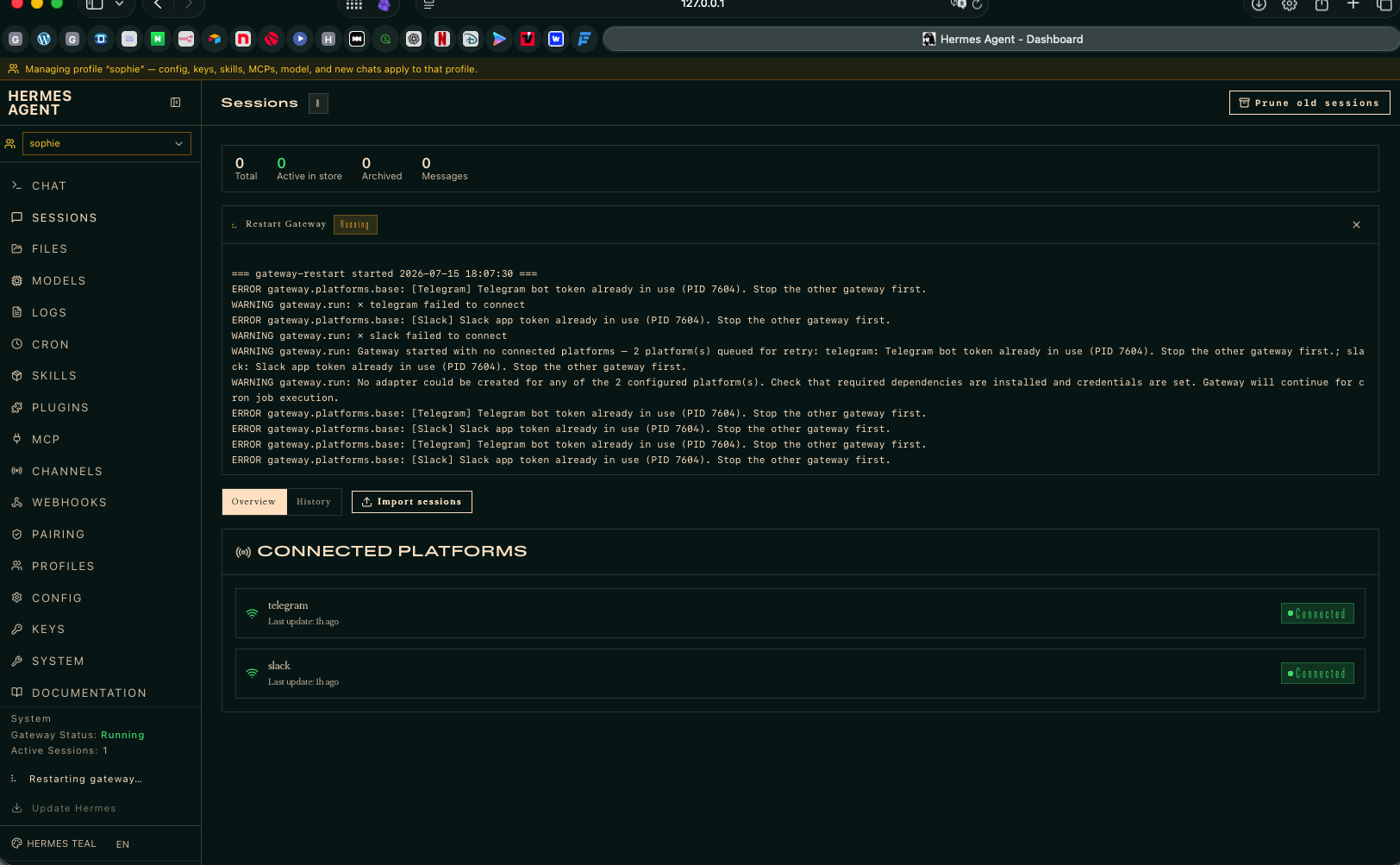This screenshot has width=1400, height=865.
Task: Click the Update Hermes download item
Action: tap(65, 808)
